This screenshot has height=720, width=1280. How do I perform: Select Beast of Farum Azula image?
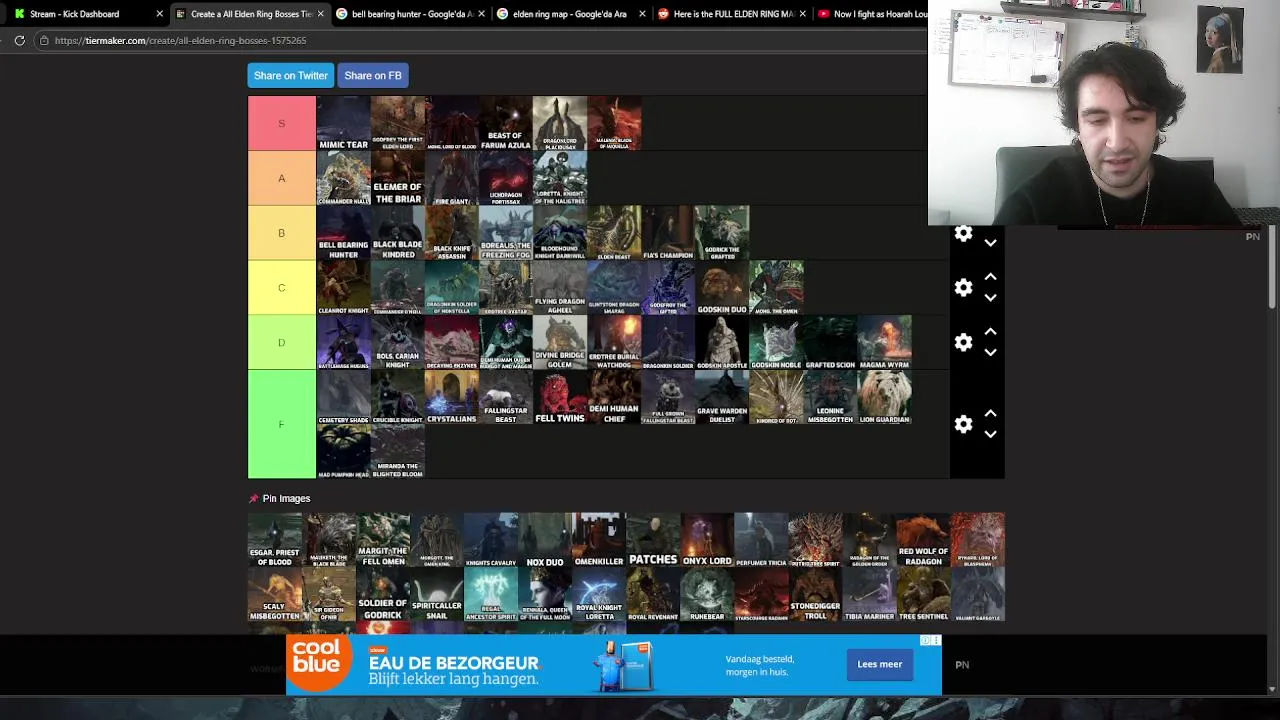click(x=505, y=123)
